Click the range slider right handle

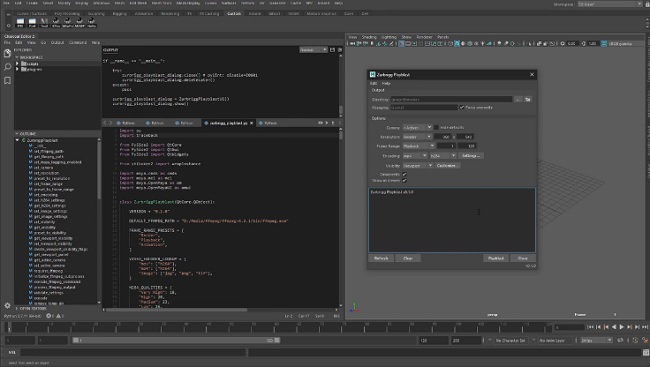tap(277, 340)
